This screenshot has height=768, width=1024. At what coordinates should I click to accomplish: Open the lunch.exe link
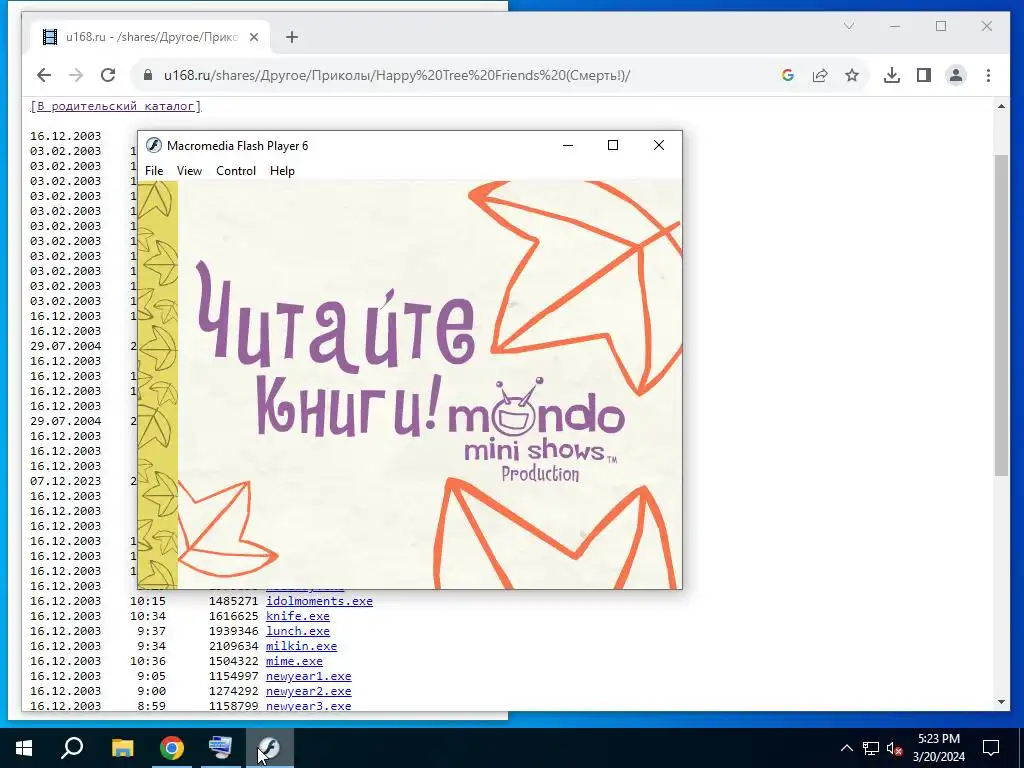[x=298, y=631]
